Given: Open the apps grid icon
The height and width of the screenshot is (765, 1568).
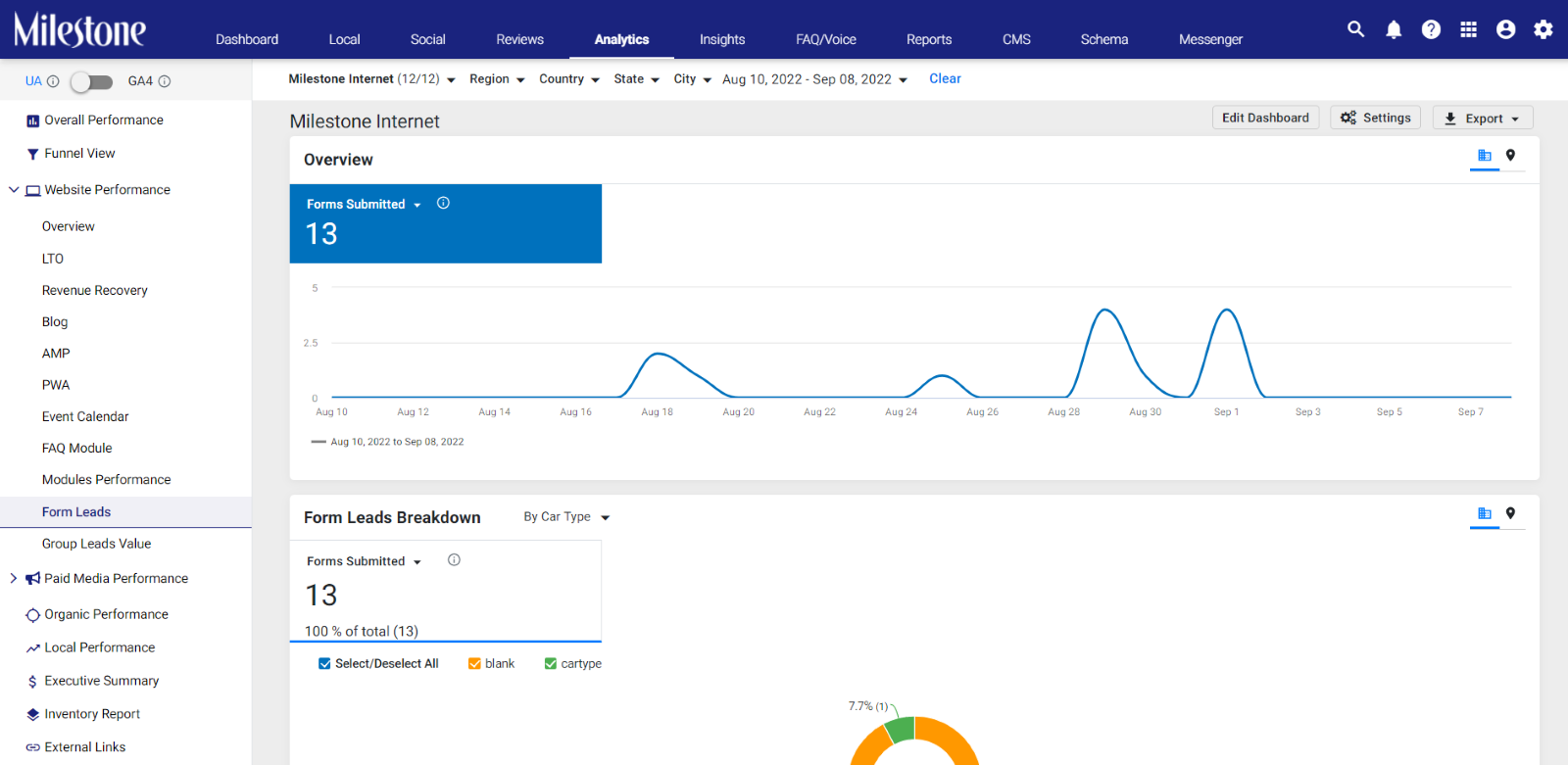Looking at the screenshot, I should click(1468, 29).
